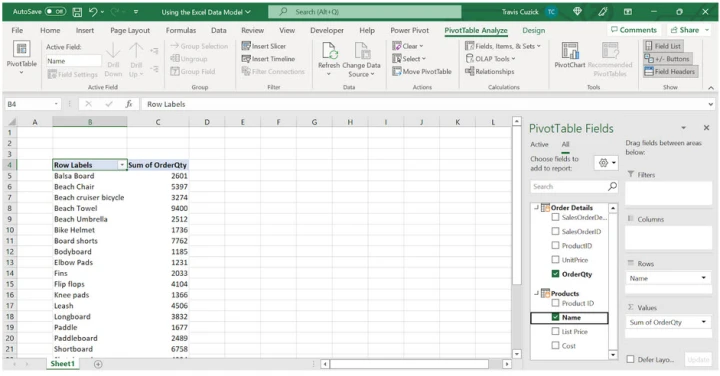This screenshot has height=376, width=720.
Task: Click Insert Timeline
Action: [268, 59]
